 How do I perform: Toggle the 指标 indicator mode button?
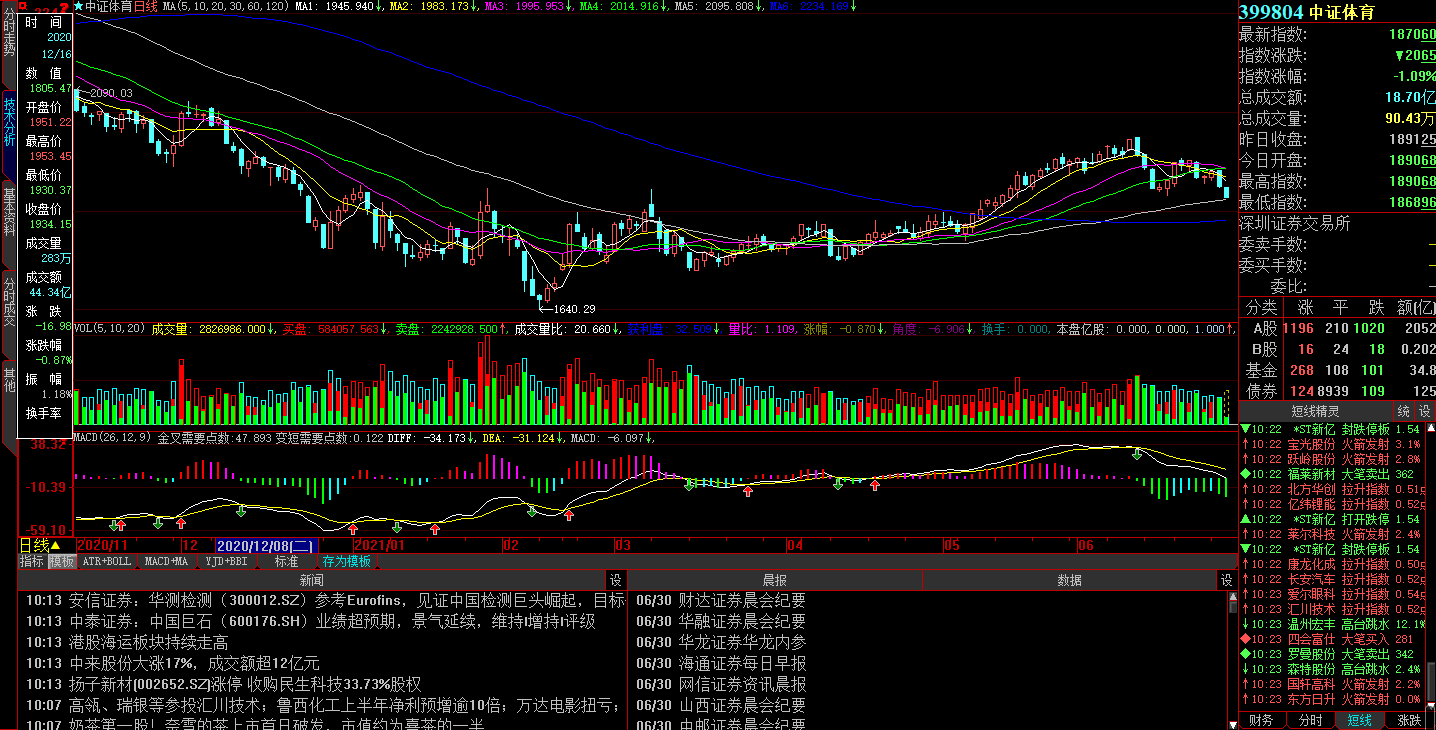coord(32,561)
